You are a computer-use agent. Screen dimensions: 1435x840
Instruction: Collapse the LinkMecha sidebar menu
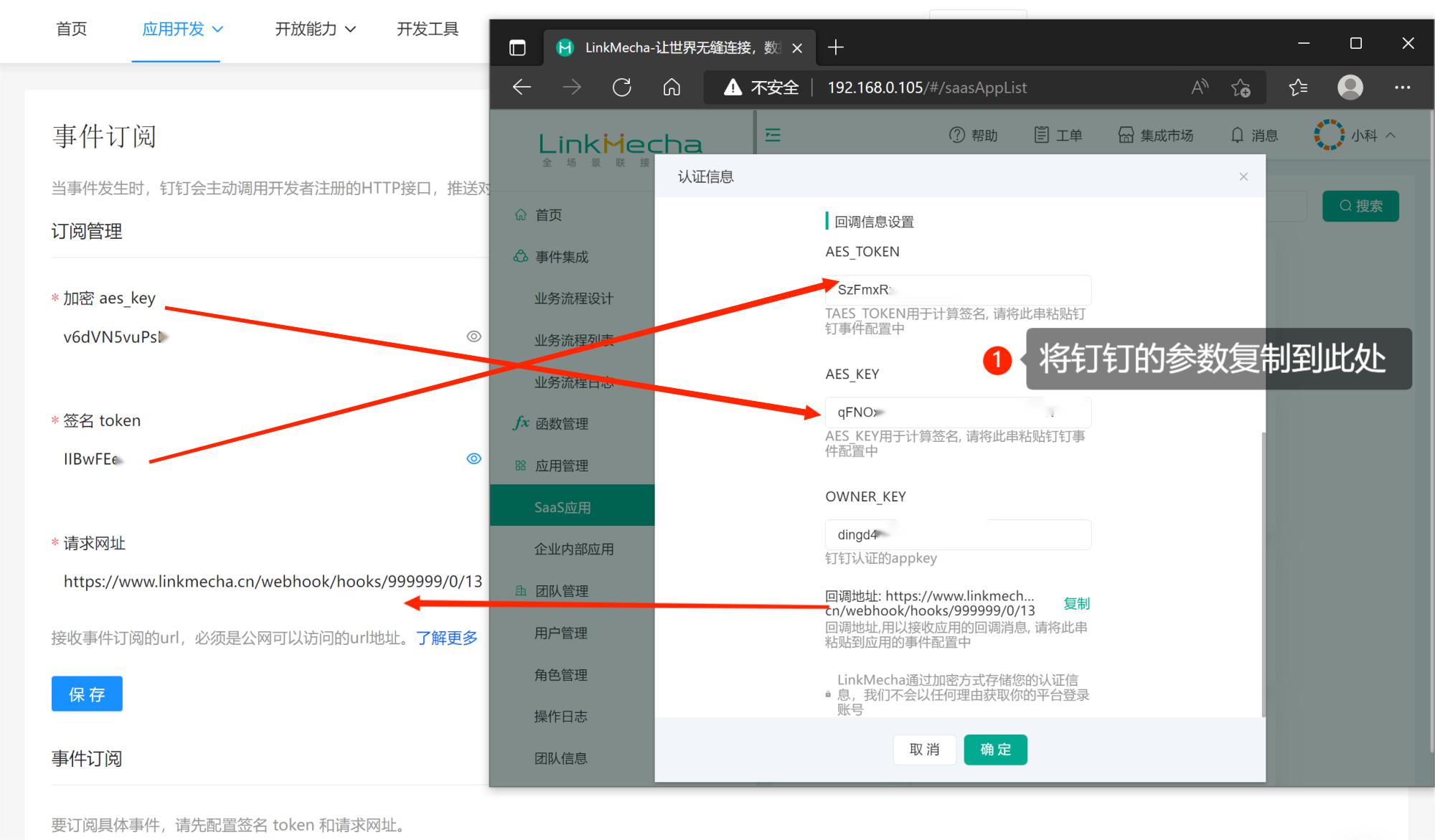coord(773,135)
